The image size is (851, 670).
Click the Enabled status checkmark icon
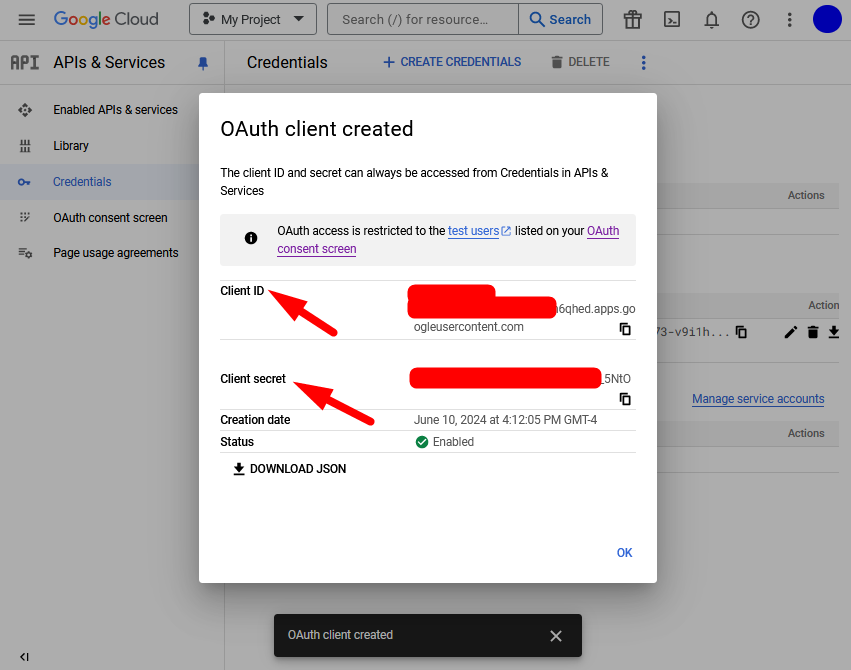[x=422, y=442]
